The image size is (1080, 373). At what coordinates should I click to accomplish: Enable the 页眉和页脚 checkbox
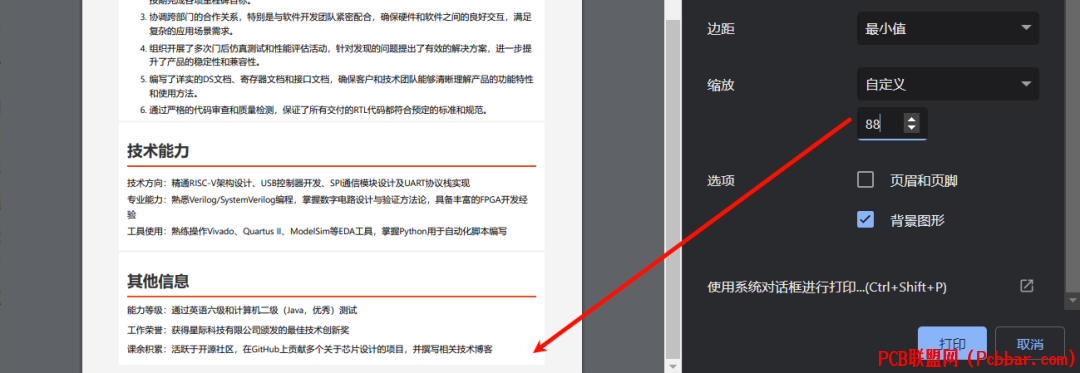pyautogui.click(x=865, y=180)
